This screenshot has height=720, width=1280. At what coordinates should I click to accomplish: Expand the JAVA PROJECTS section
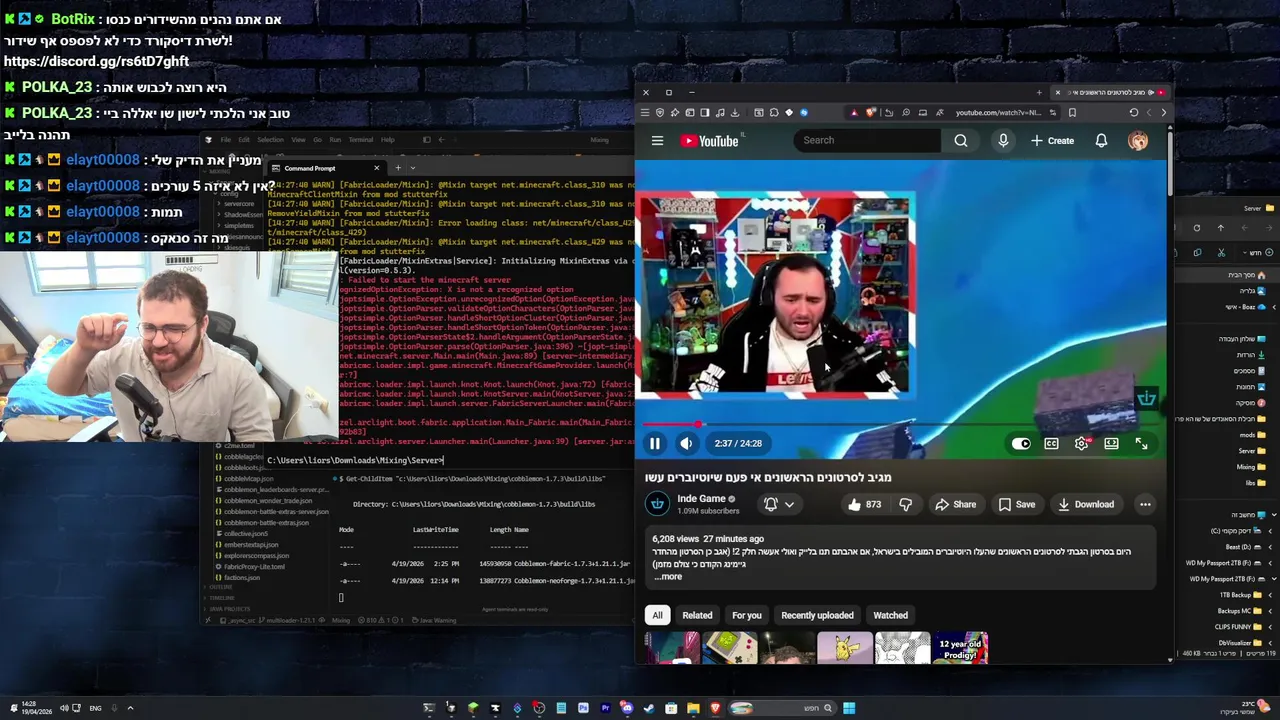pos(228,609)
